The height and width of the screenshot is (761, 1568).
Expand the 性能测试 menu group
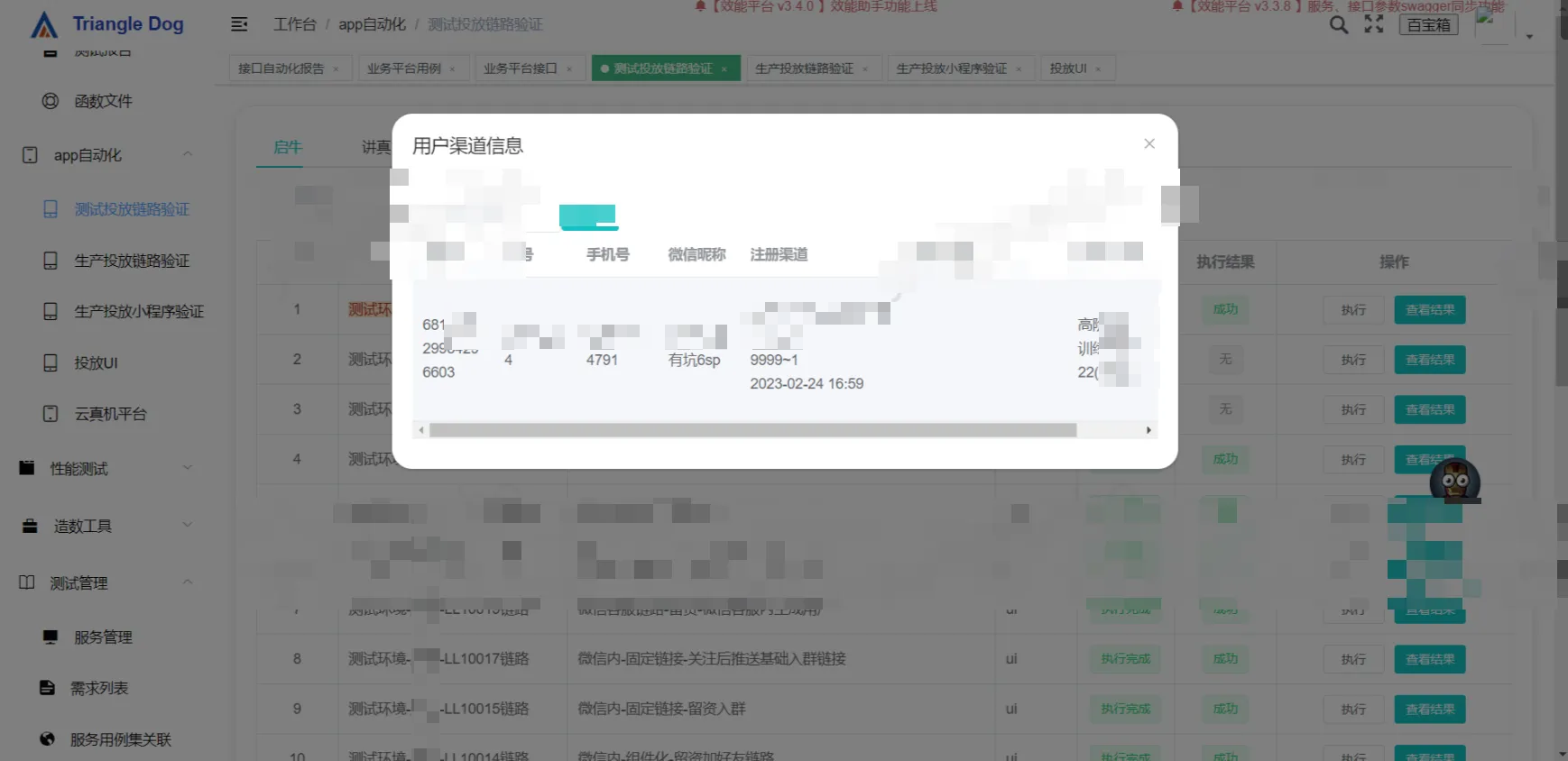coord(188,468)
